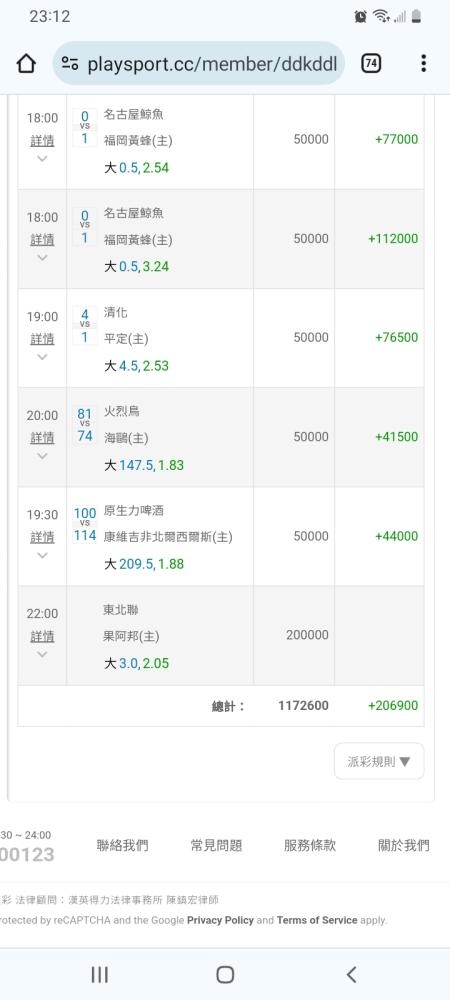Tap the Android home button
The image size is (450, 1000).
click(225, 974)
